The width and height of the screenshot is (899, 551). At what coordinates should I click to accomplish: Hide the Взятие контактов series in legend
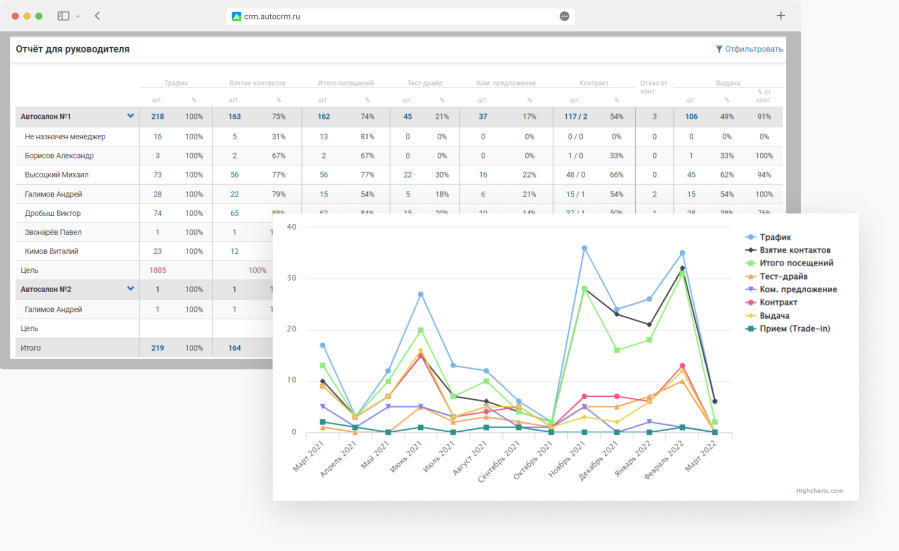(795, 250)
